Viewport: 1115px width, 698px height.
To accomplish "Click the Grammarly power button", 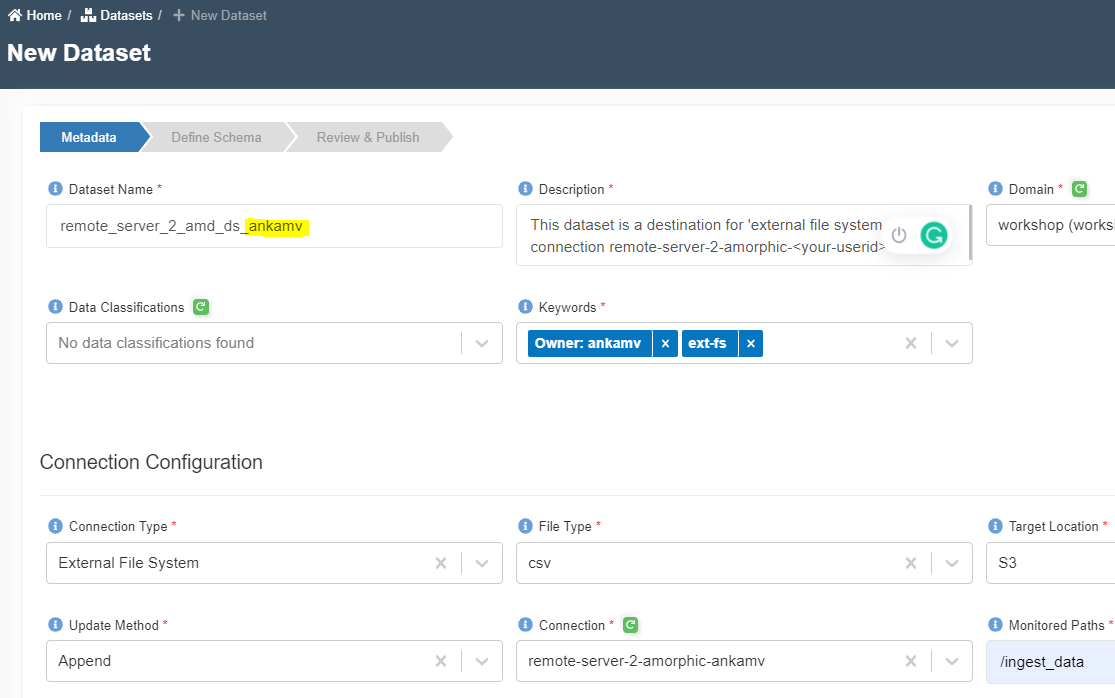I will click(899, 235).
